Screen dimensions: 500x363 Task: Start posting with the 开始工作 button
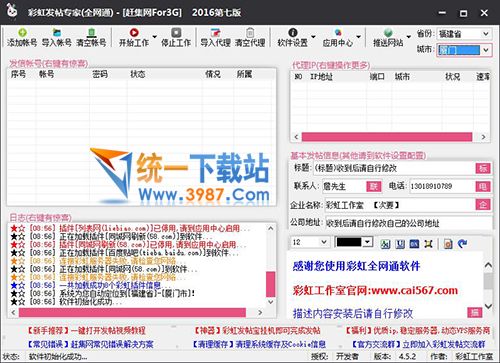134,37
